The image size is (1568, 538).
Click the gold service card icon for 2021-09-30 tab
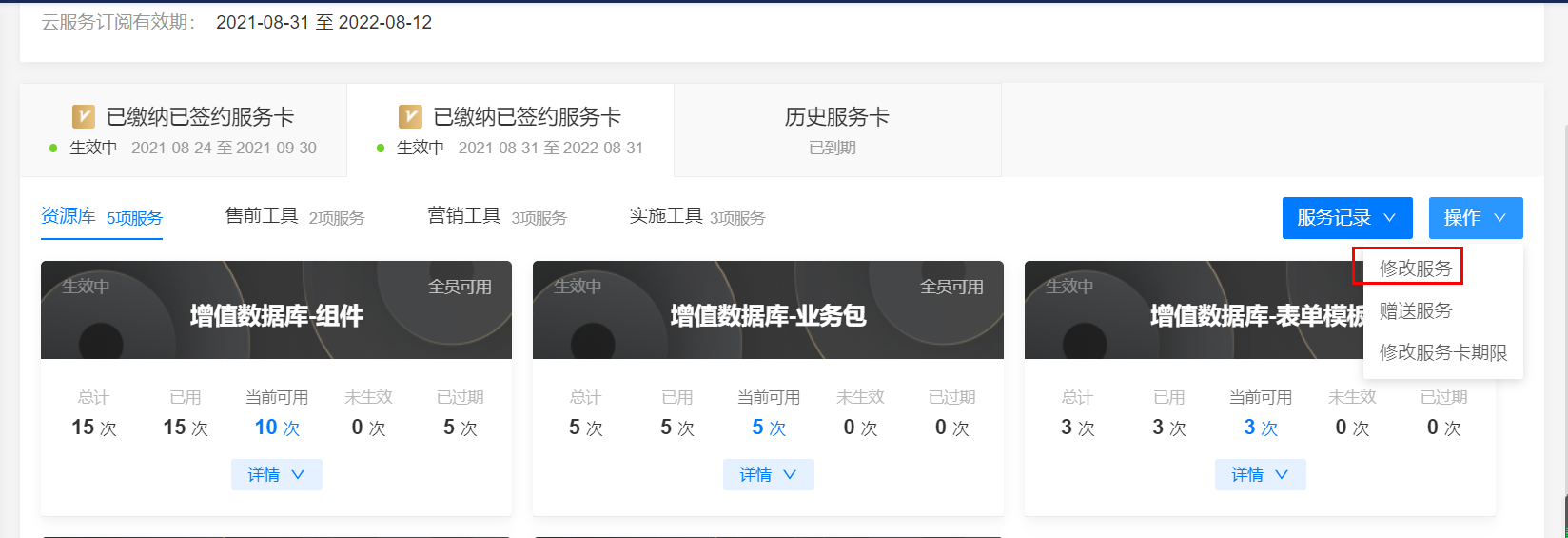tap(84, 117)
